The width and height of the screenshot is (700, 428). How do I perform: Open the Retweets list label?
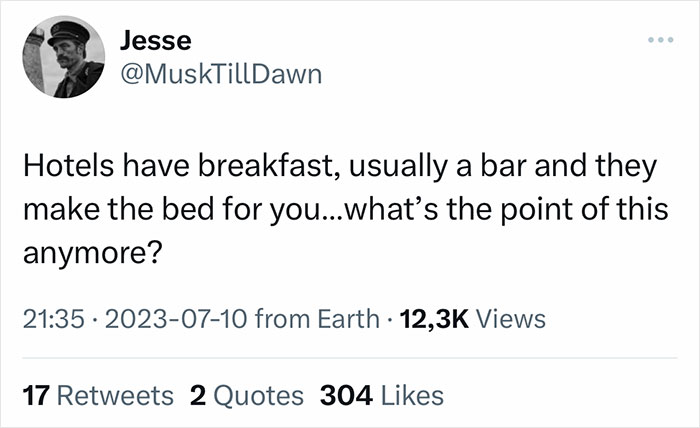click(x=111, y=395)
